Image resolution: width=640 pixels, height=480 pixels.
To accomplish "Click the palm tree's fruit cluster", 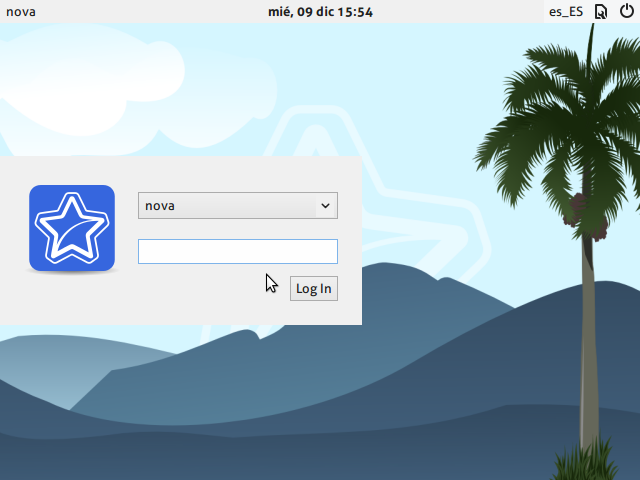I will (577, 211).
